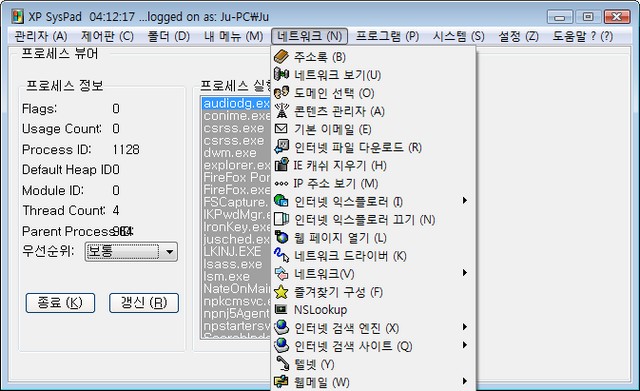Select explorer.exe in the process list

click(x=236, y=165)
